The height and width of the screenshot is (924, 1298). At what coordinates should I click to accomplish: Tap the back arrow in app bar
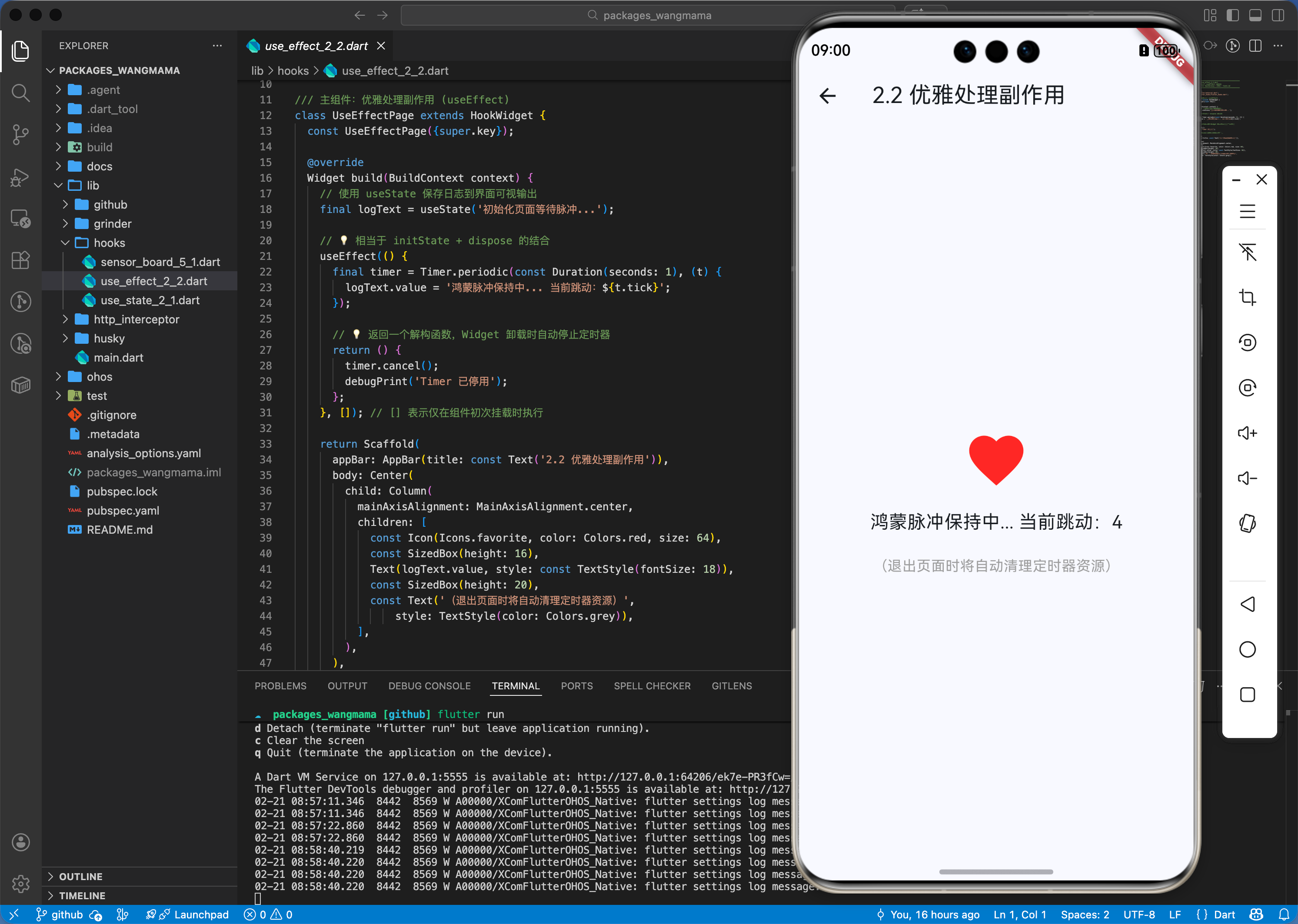pos(827,96)
